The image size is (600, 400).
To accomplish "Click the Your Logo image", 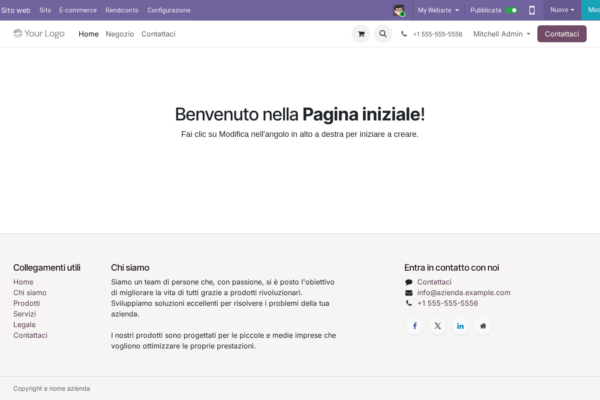I will click(39, 34).
